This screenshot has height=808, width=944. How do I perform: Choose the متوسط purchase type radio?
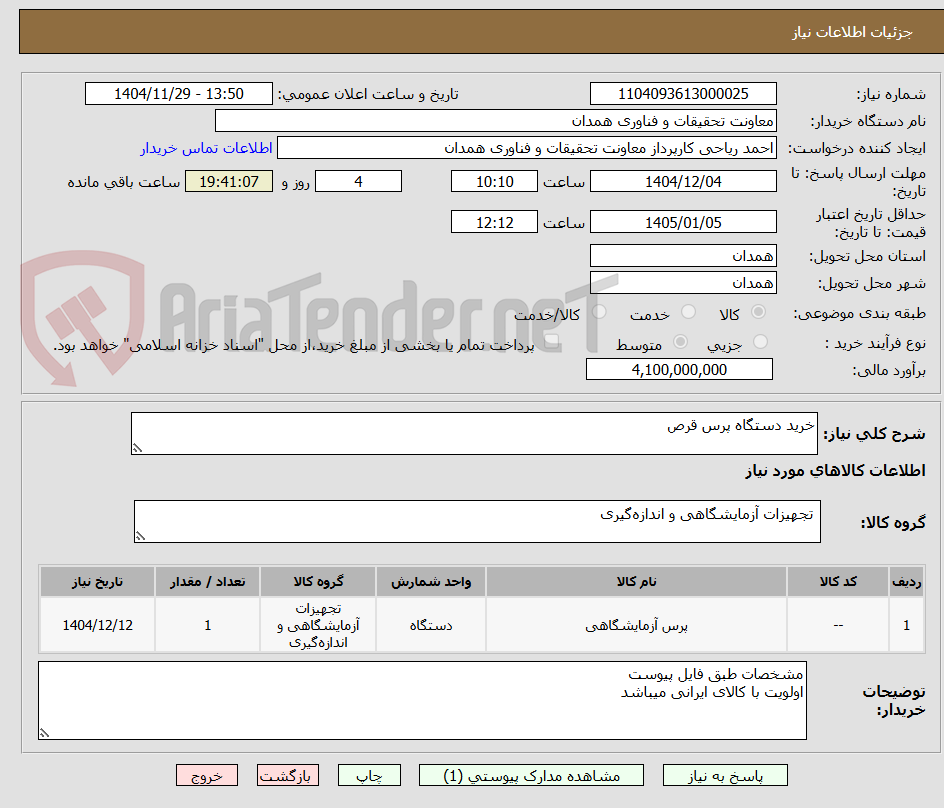tap(680, 342)
